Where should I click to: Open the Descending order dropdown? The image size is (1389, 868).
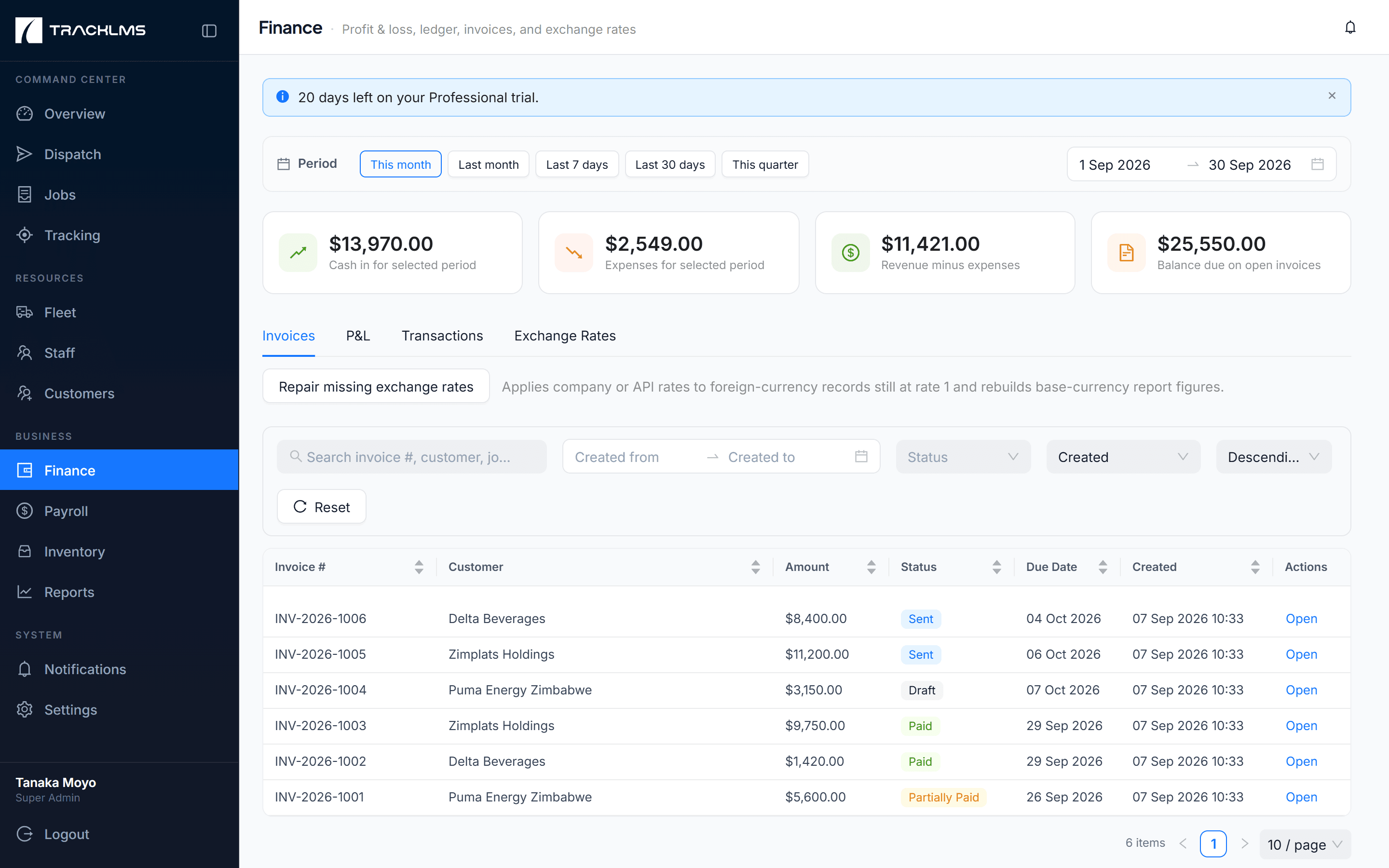[1274, 457]
